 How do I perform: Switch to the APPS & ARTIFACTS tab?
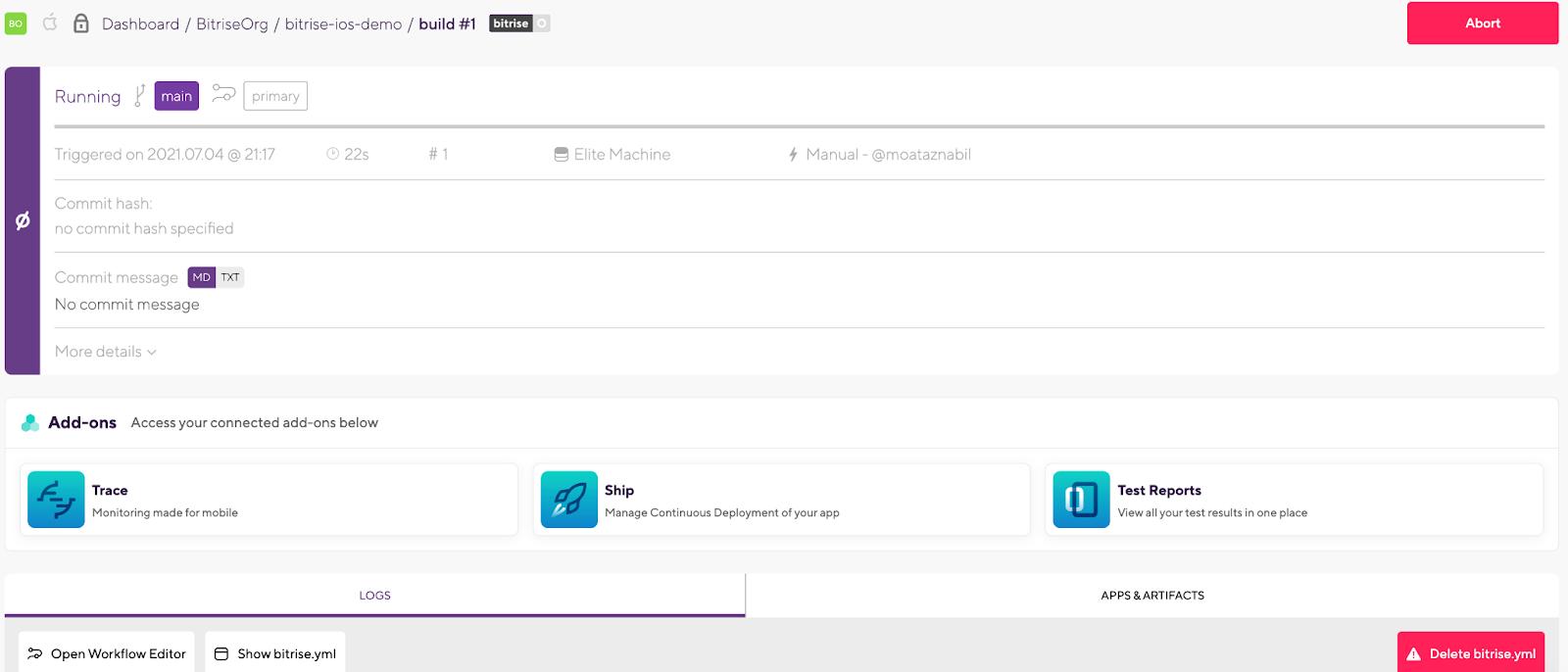point(1152,596)
